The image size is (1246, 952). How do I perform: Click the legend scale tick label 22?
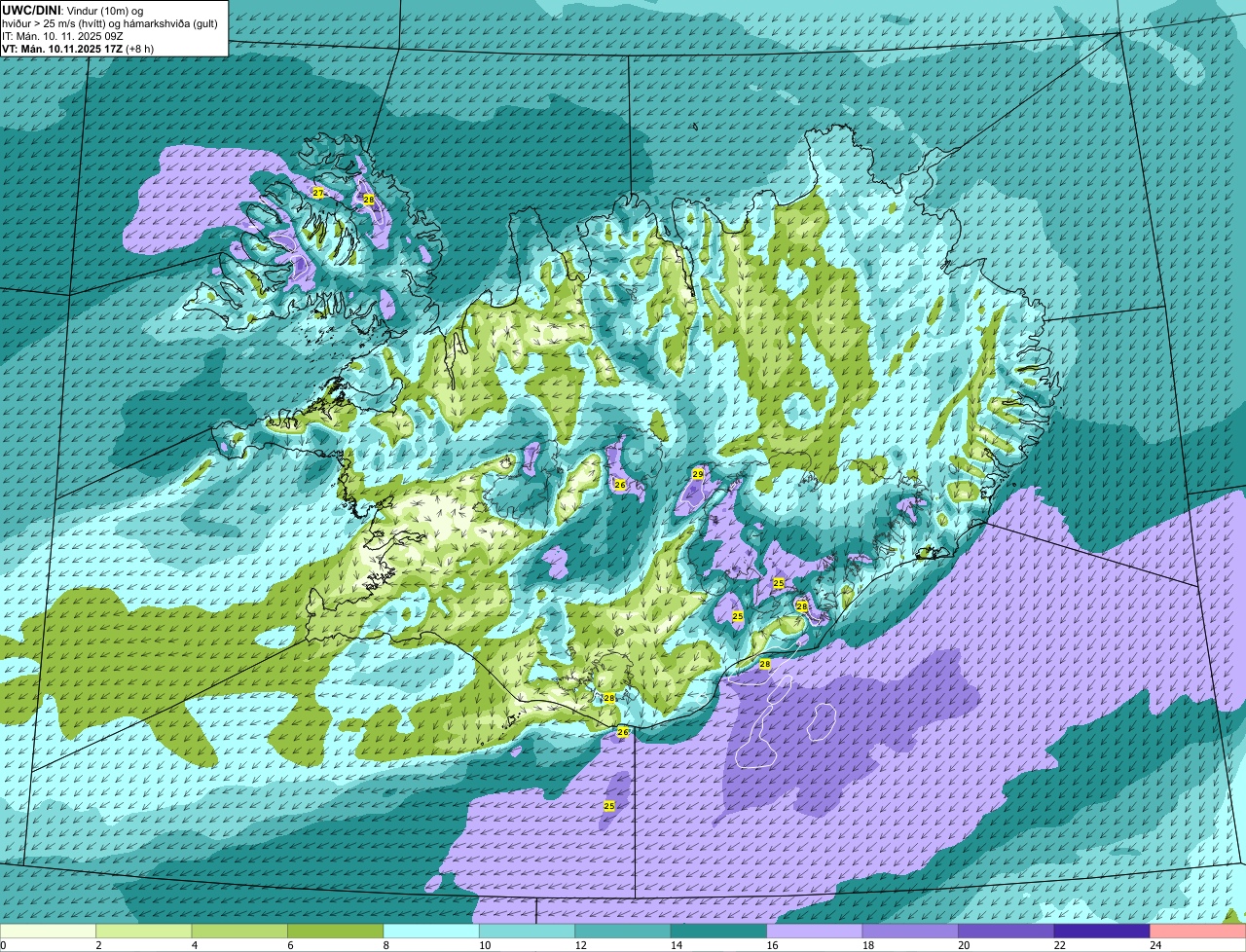tap(1060, 945)
